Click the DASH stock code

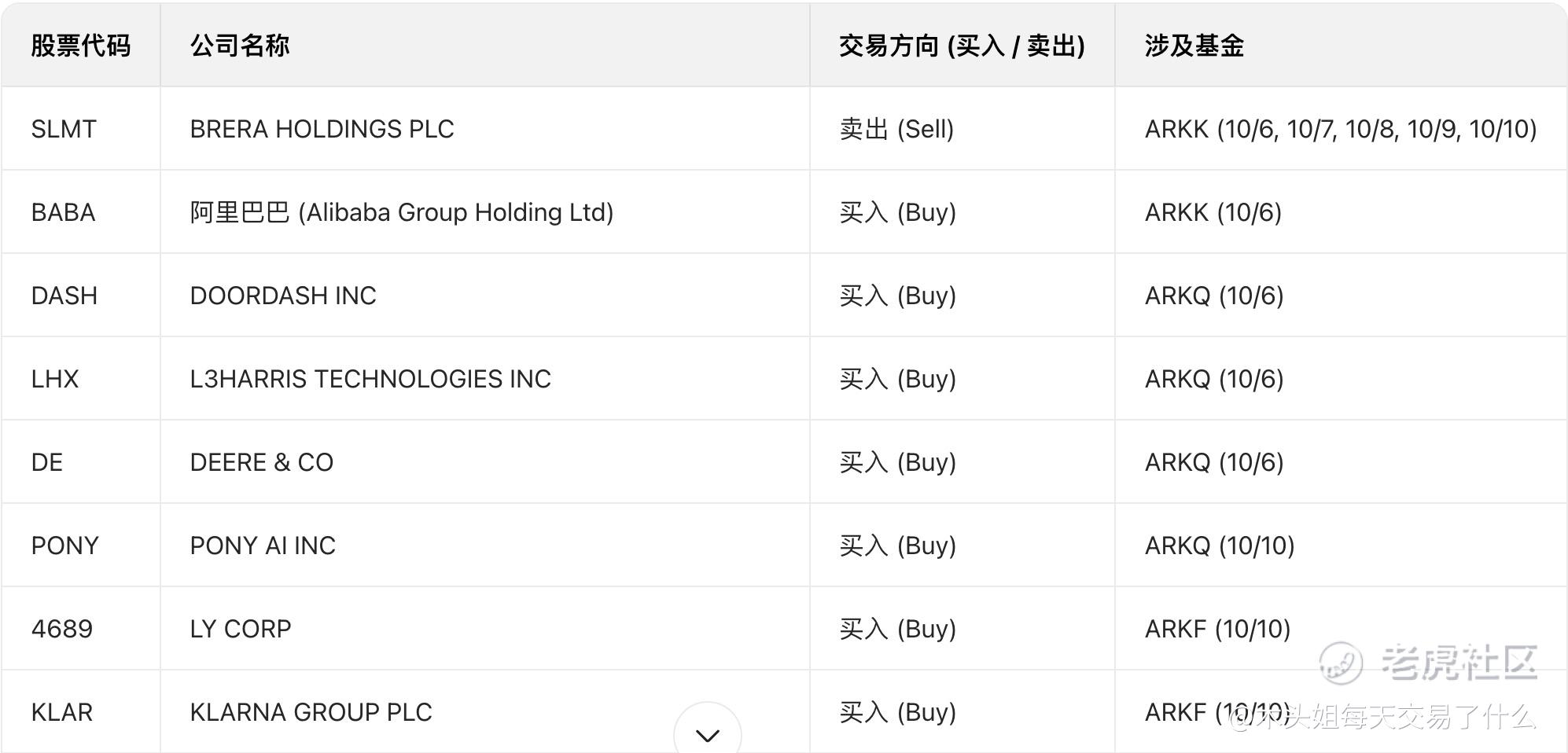click(64, 296)
